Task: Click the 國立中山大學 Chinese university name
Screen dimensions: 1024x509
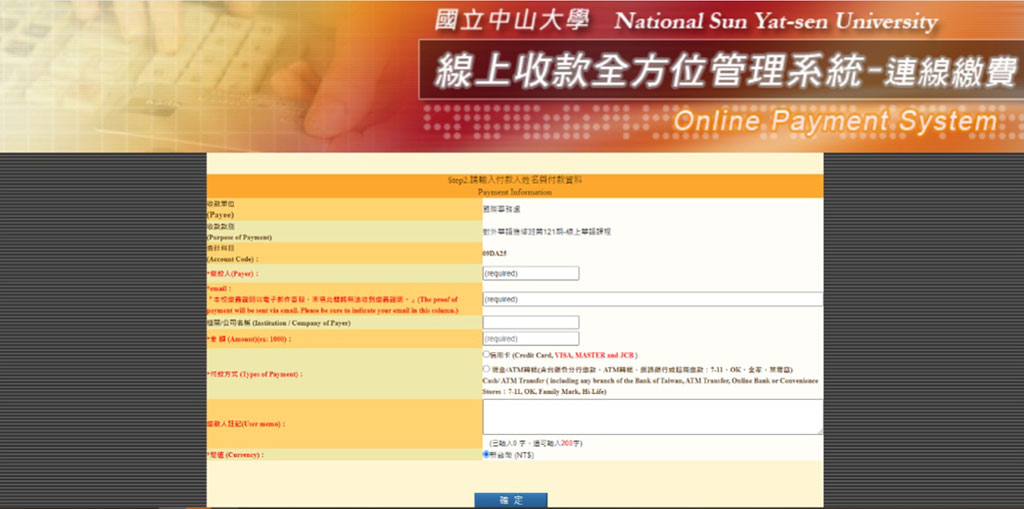Action: [512, 20]
